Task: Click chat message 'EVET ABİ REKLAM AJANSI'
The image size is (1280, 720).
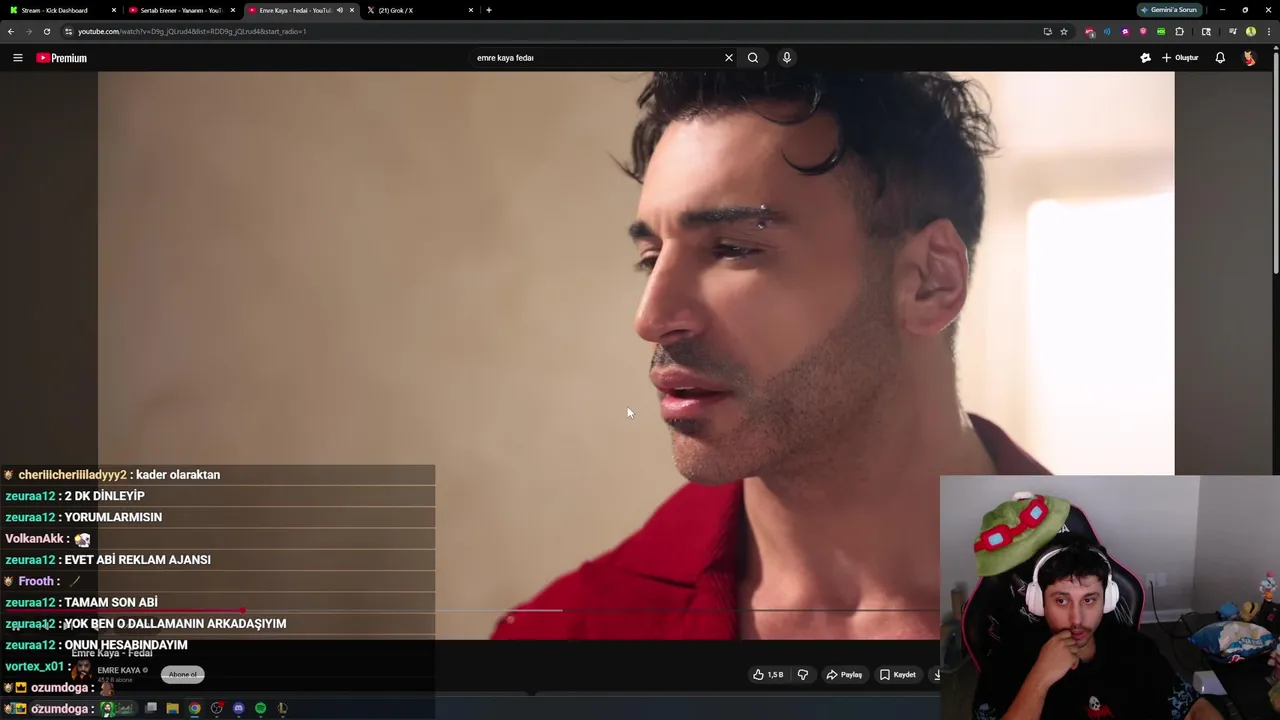Action: pyautogui.click(x=137, y=560)
